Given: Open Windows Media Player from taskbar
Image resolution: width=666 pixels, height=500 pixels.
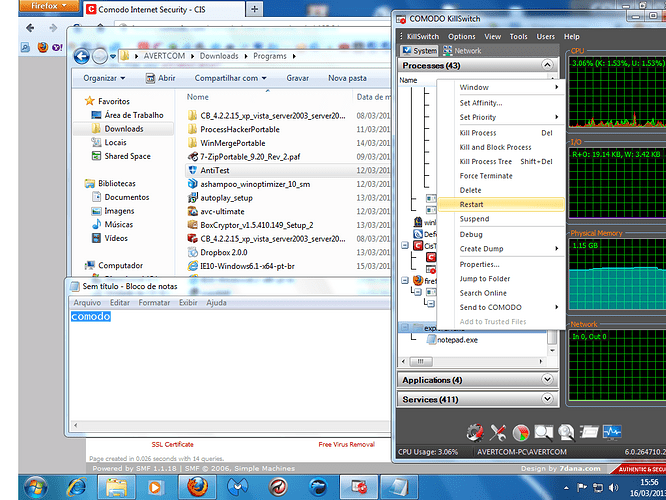Looking at the screenshot, I should tap(155, 487).
